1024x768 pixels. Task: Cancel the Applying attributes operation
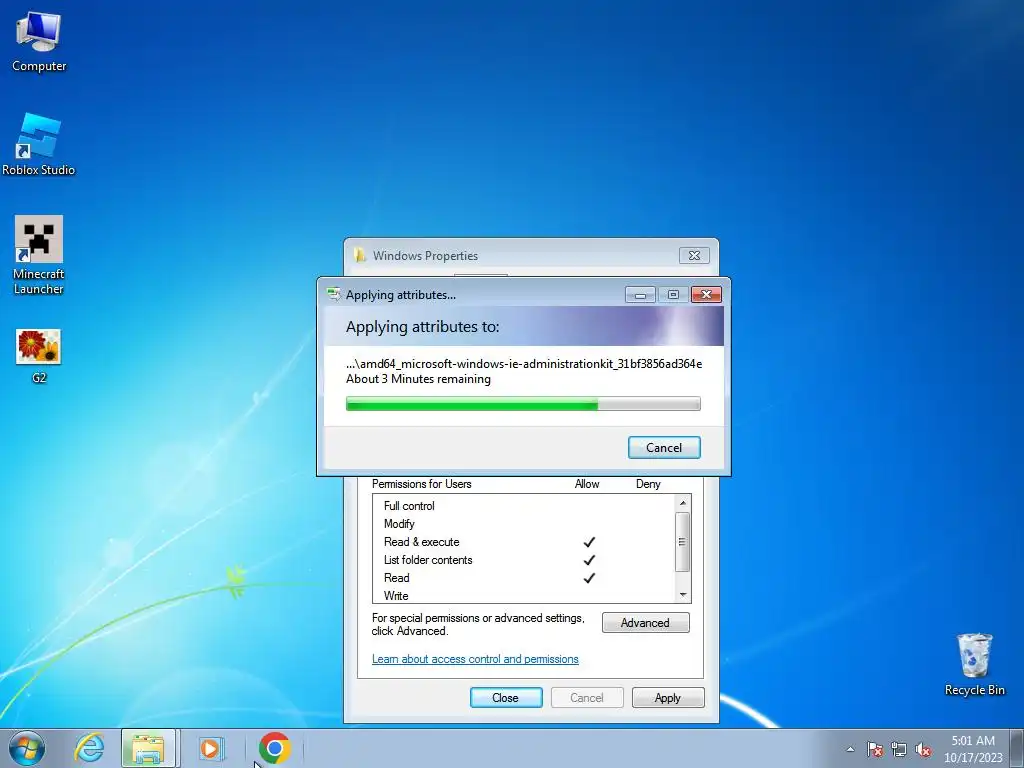pos(664,447)
